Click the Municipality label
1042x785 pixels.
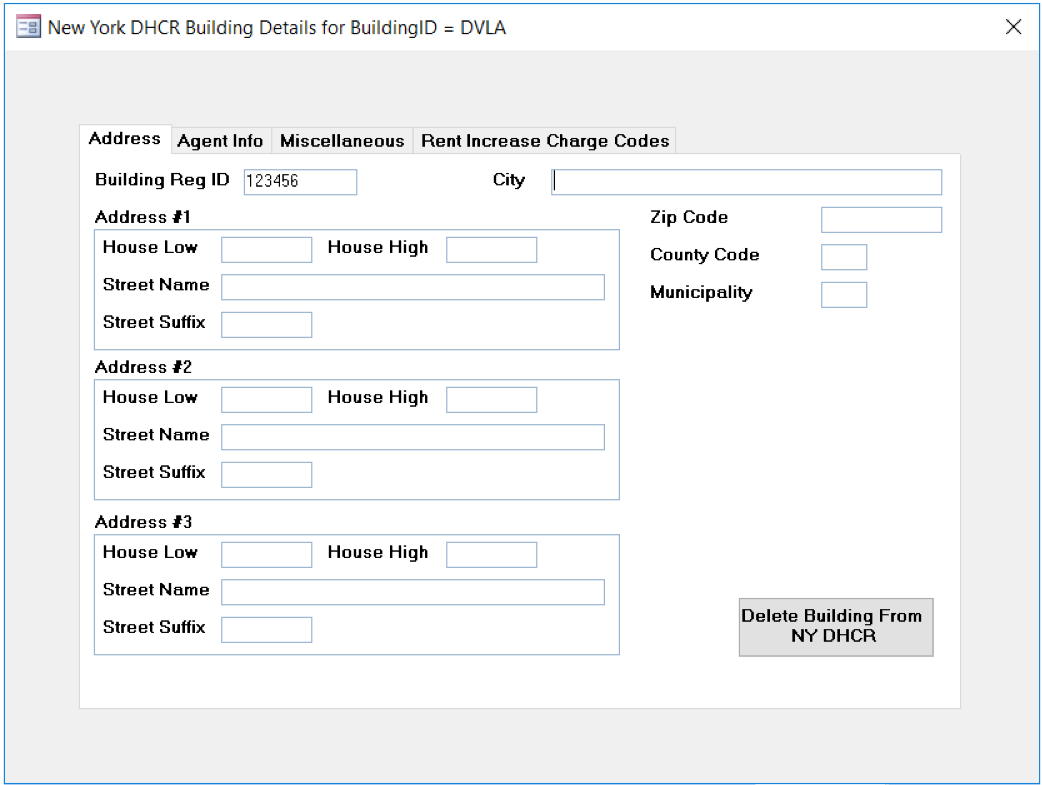click(701, 292)
